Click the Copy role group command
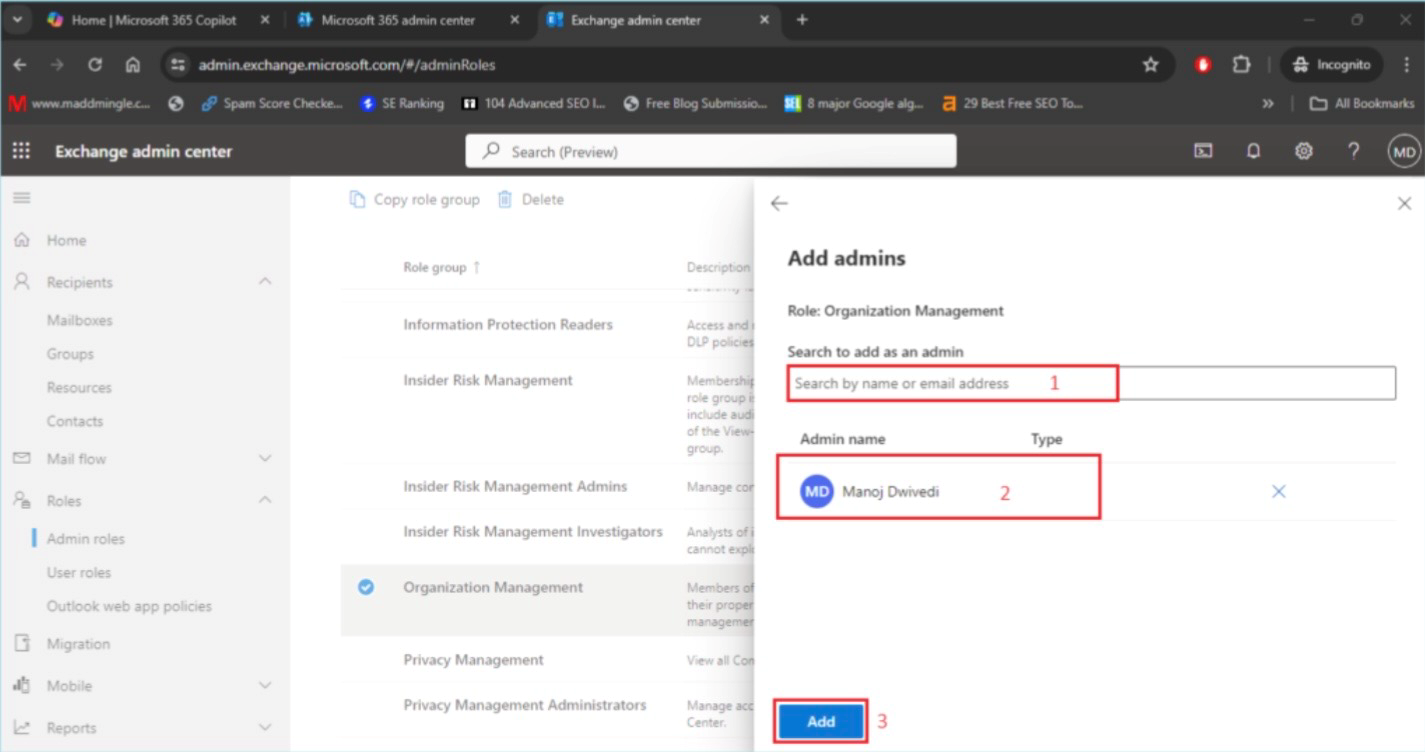Image resolution: width=1425 pixels, height=752 pixels. 414,199
